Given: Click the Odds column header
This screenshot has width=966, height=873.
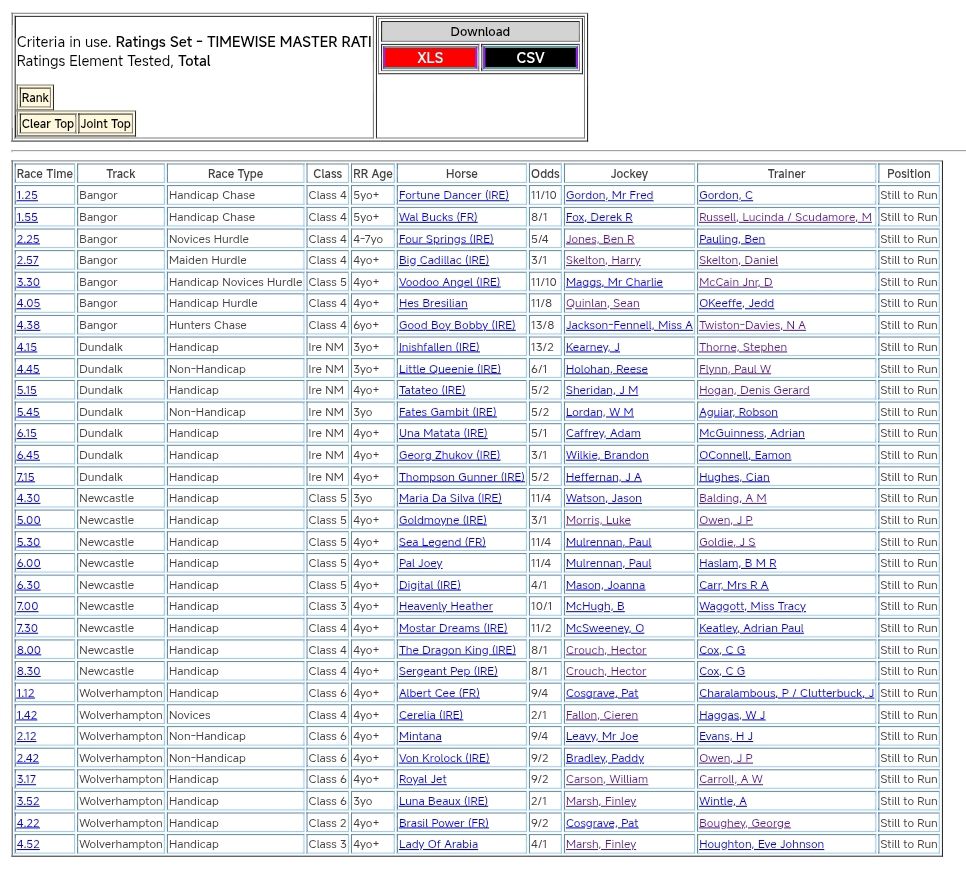Looking at the screenshot, I should 545,174.
